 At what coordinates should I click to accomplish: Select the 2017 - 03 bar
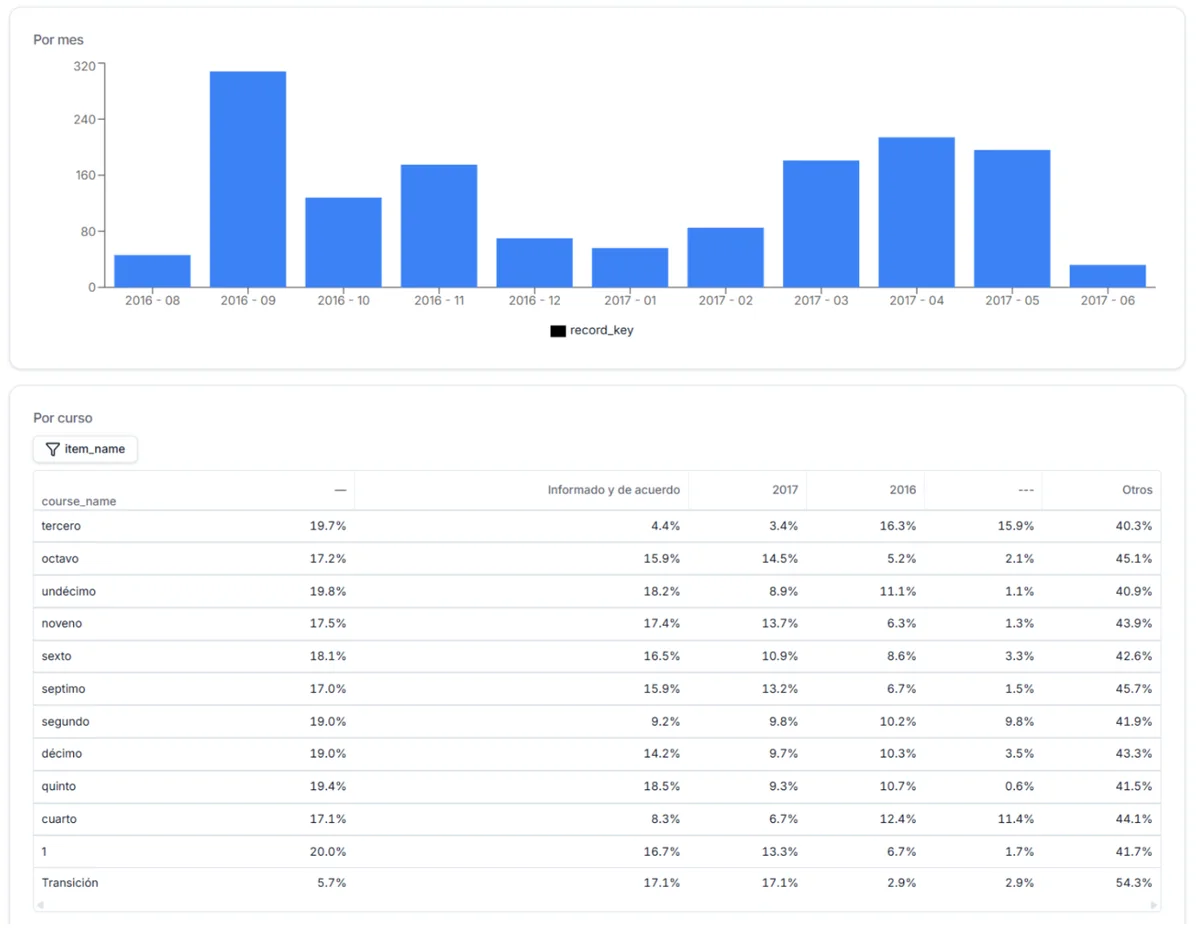pyautogui.click(x=821, y=224)
